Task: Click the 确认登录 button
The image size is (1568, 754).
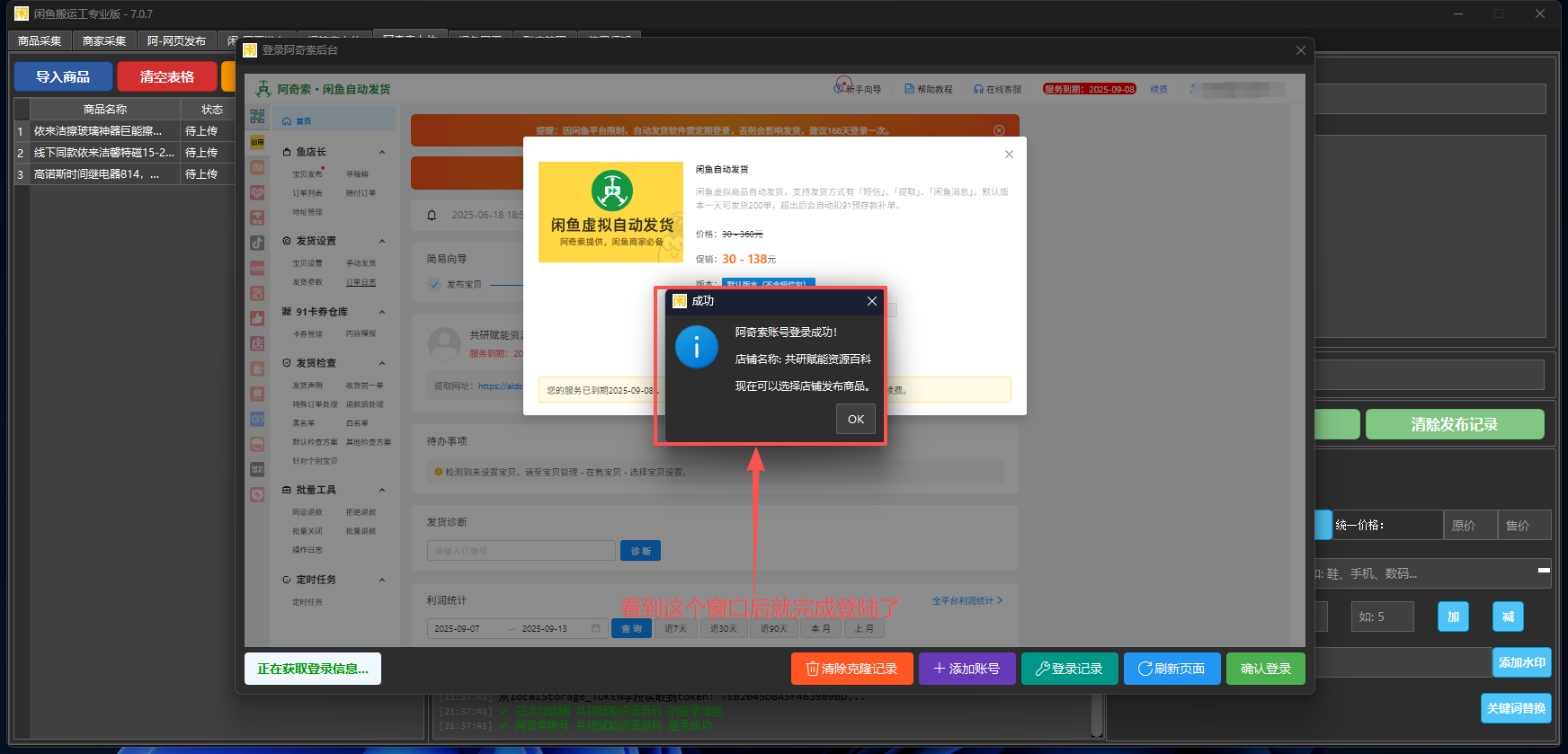Action: coord(1265,669)
